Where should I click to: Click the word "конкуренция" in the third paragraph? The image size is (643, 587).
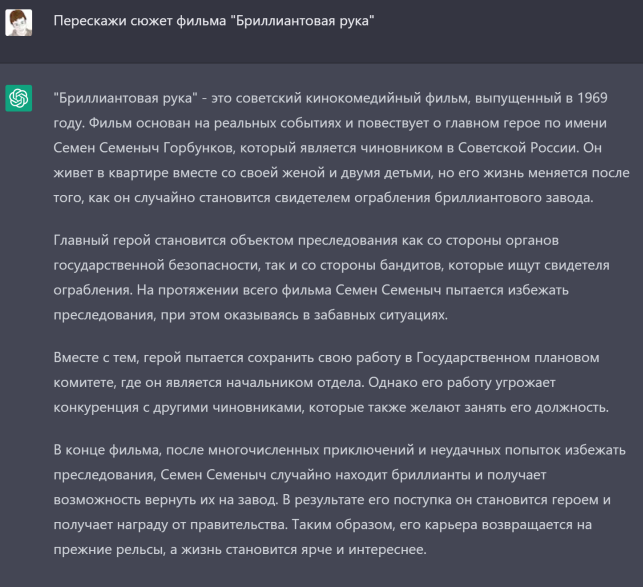click(x=104, y=406)
